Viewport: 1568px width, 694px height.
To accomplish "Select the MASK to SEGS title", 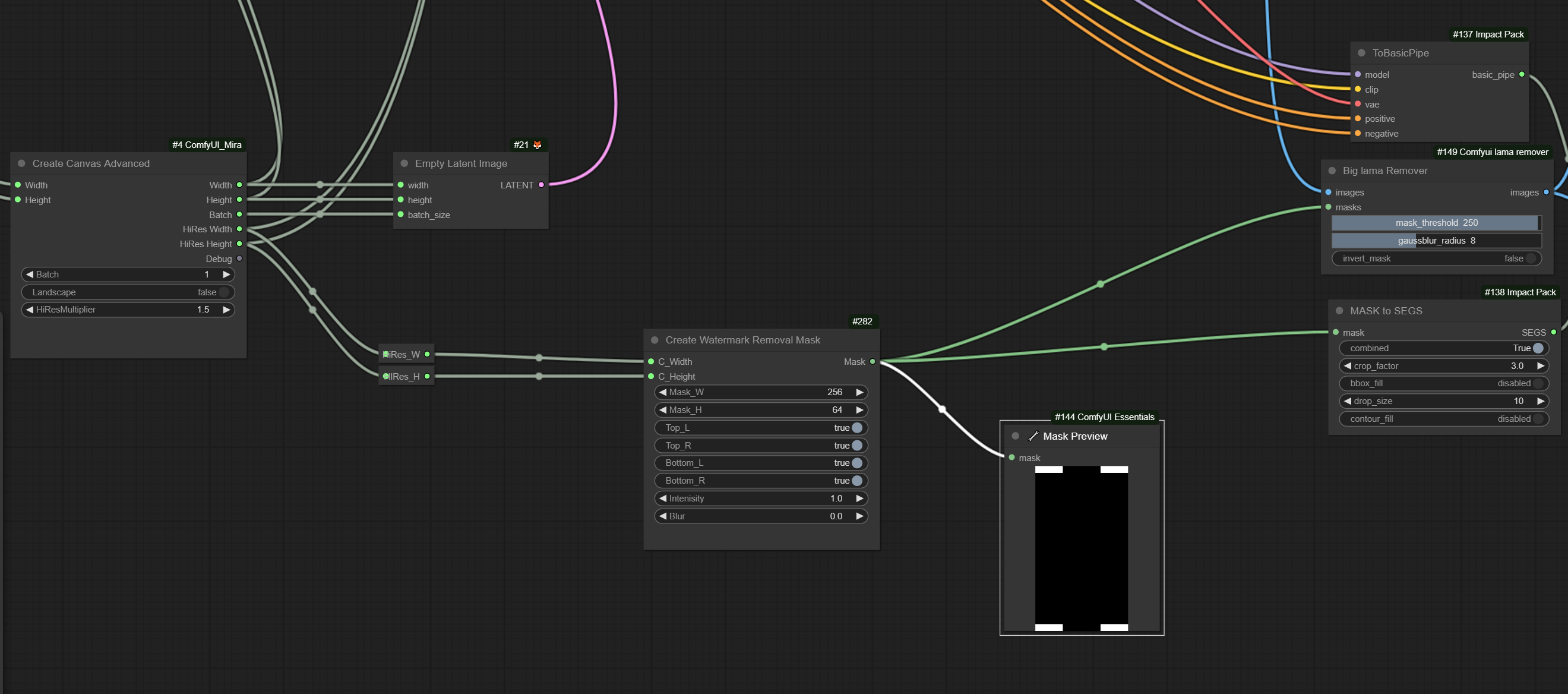I will click(1386, 311).
